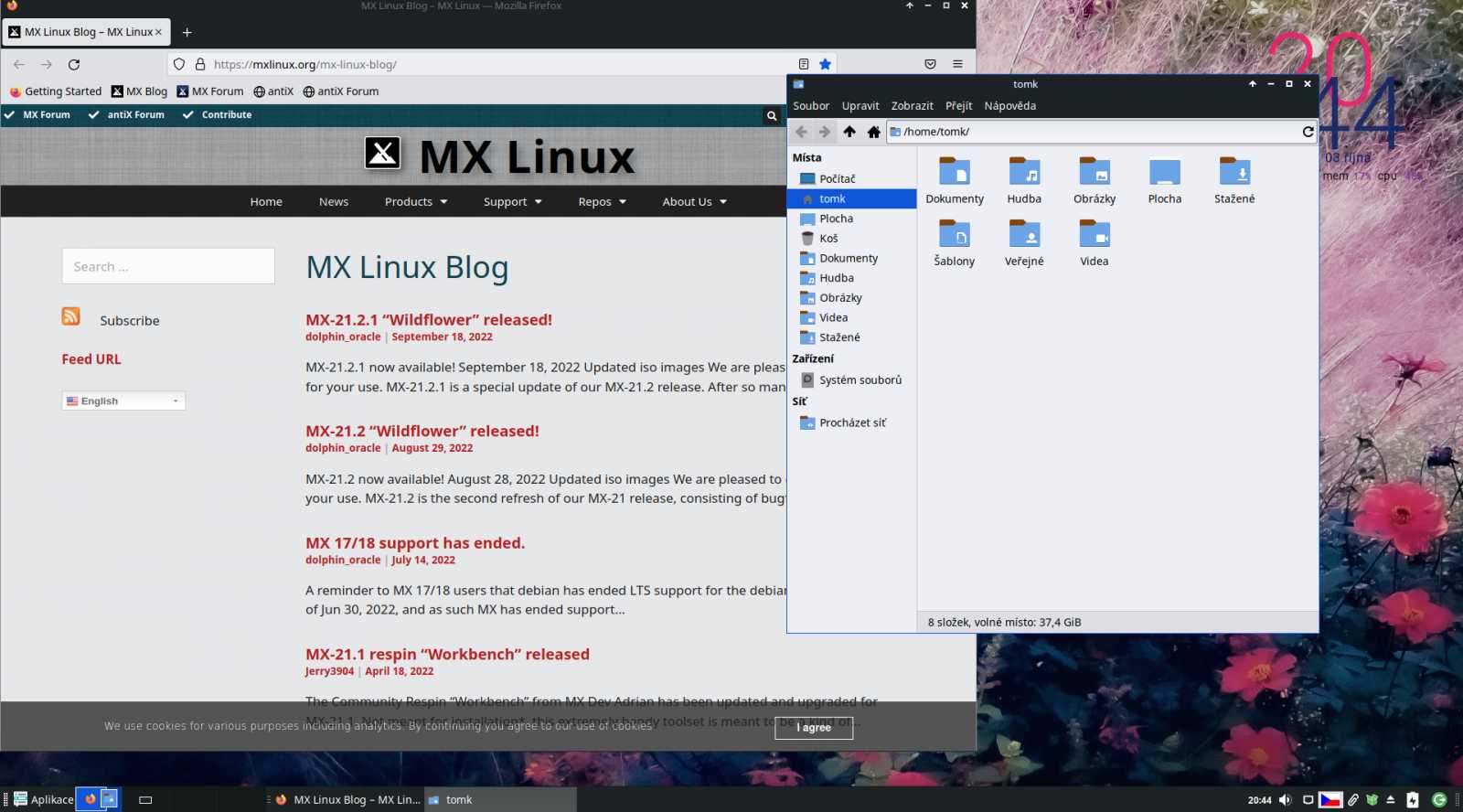Click the I agree cookie button

[x=814, y=728]
